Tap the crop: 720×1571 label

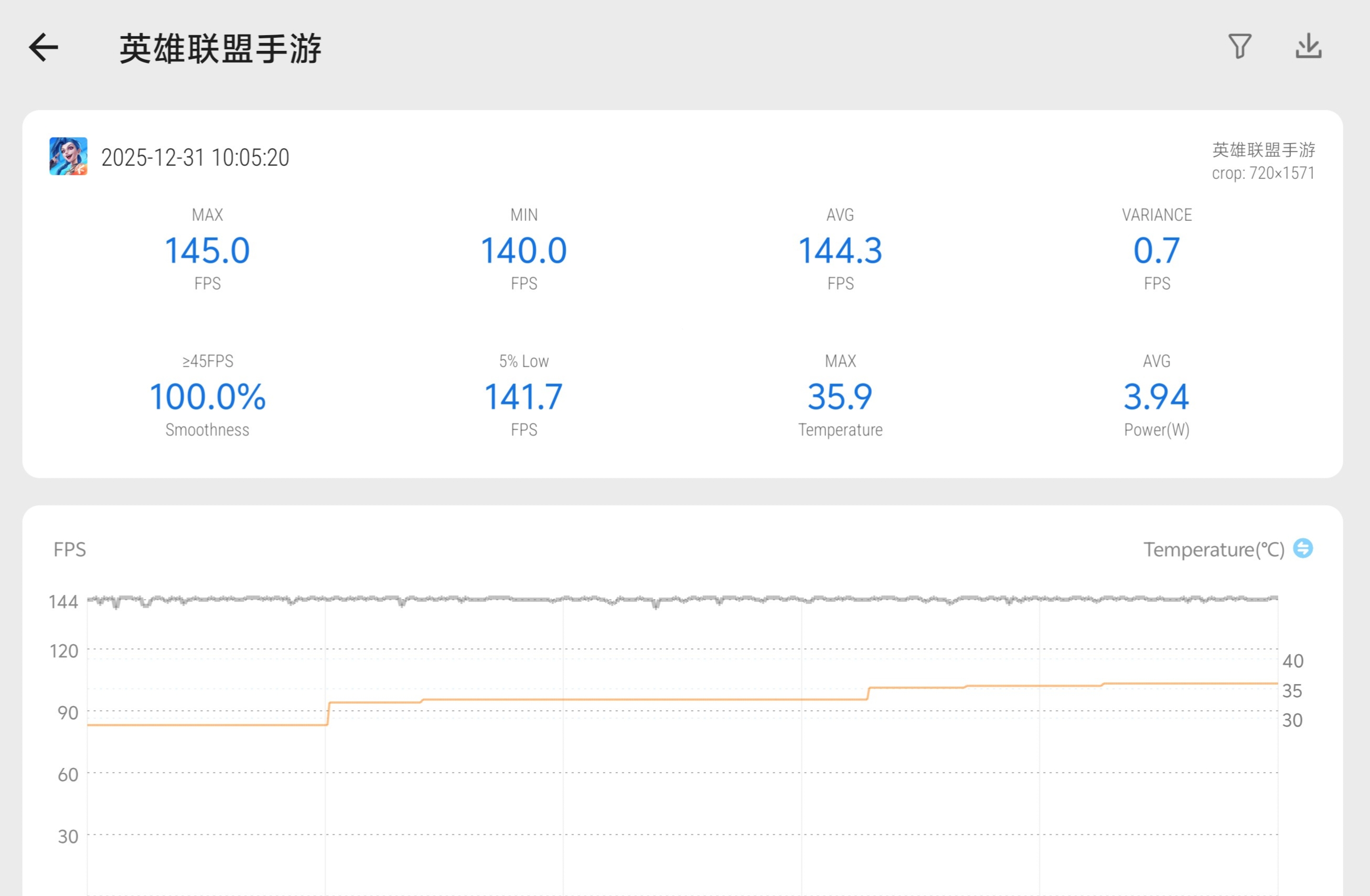(1263, 173)
